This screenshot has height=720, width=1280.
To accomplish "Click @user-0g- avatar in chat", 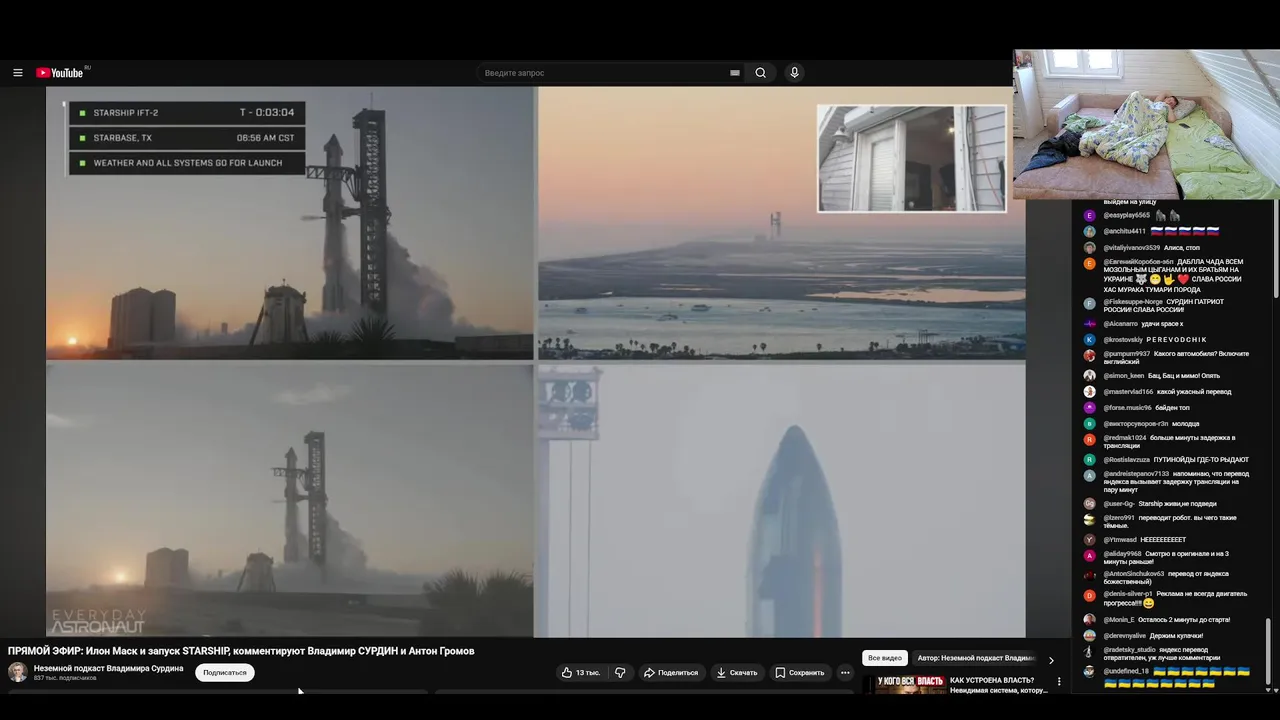I will [1090, 504].
